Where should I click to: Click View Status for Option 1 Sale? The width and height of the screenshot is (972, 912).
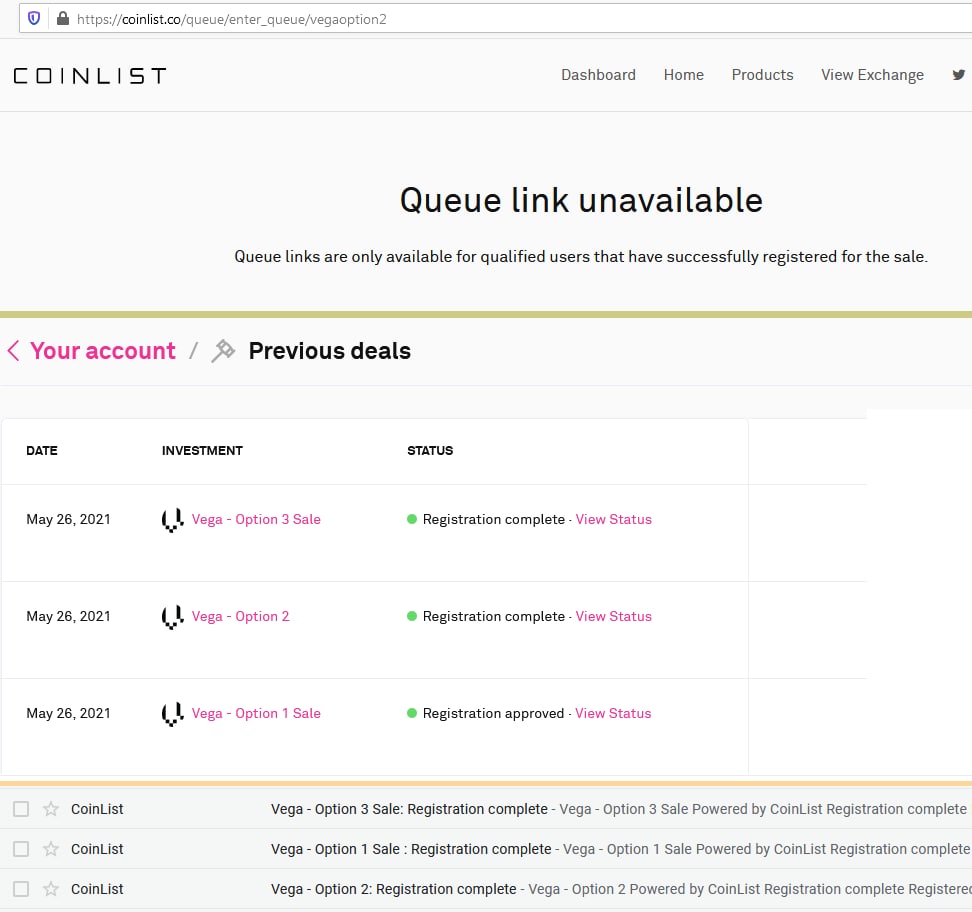[613, 714]
